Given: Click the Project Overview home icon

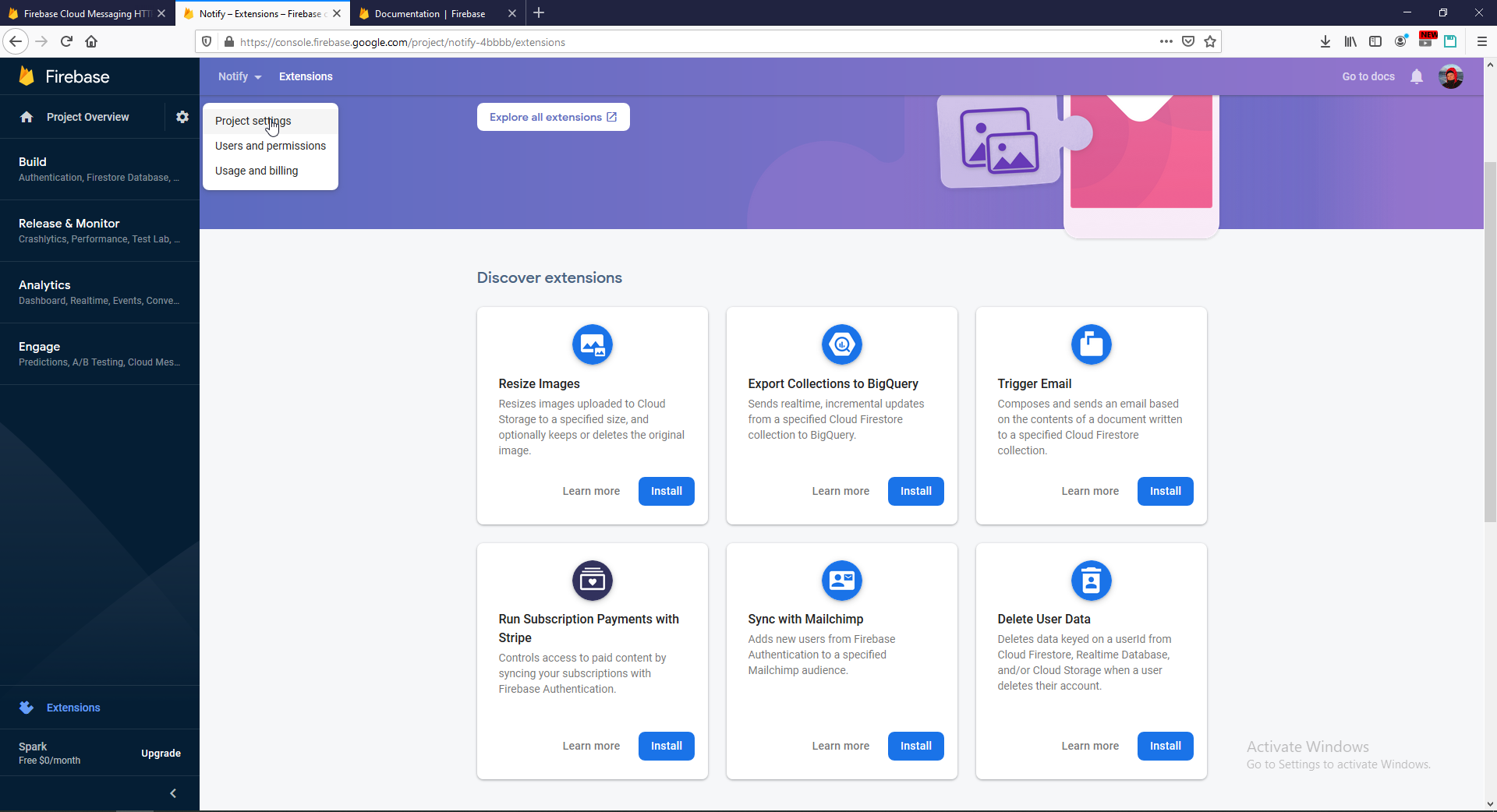Looking at the screenshot, I should coord(27,117).
